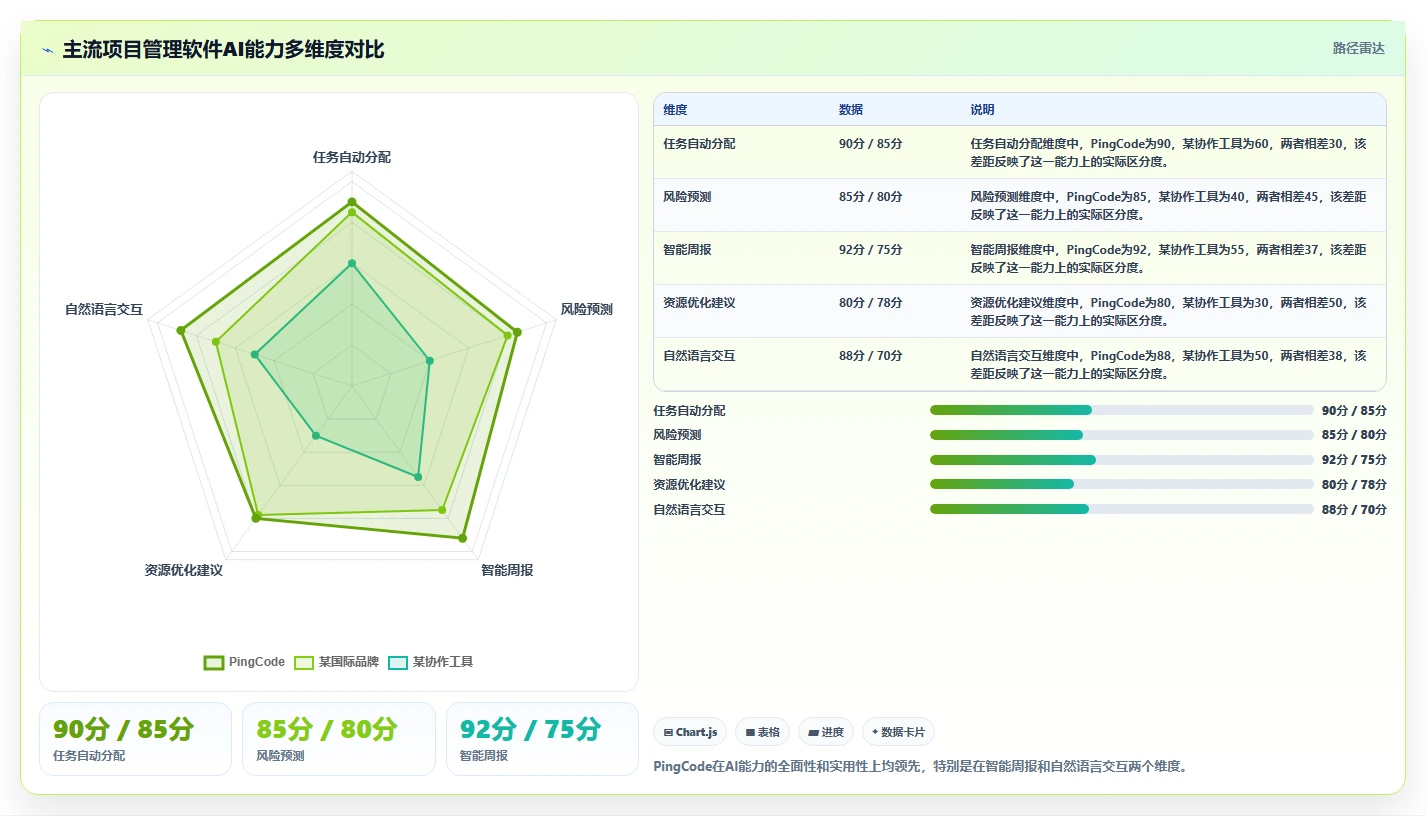This screenshot has width=1426, height=816.
Task: Click the 表格 tag
Action: click(x=762, y=732)
